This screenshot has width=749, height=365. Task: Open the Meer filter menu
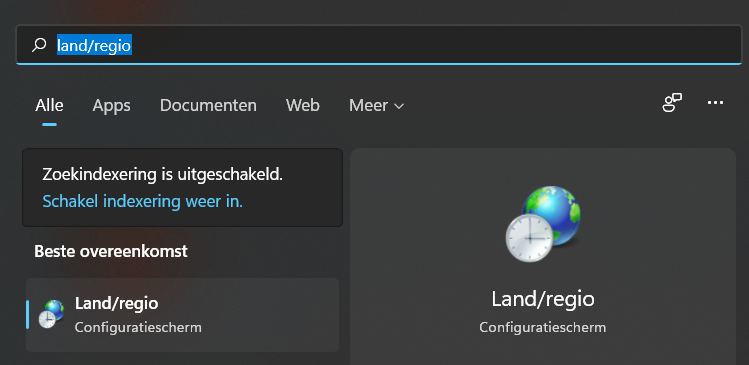click(376, 105)
